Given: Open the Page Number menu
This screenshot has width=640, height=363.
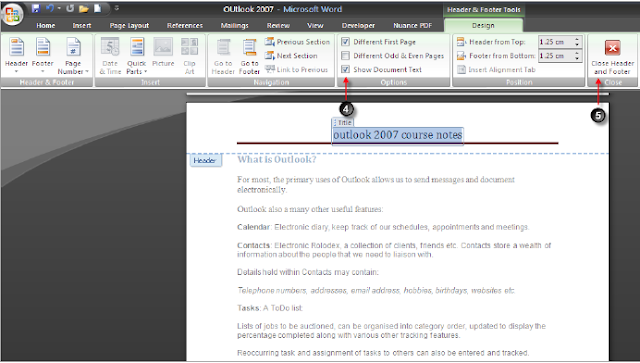Looking at the screenshot, I should pos(73,56).
